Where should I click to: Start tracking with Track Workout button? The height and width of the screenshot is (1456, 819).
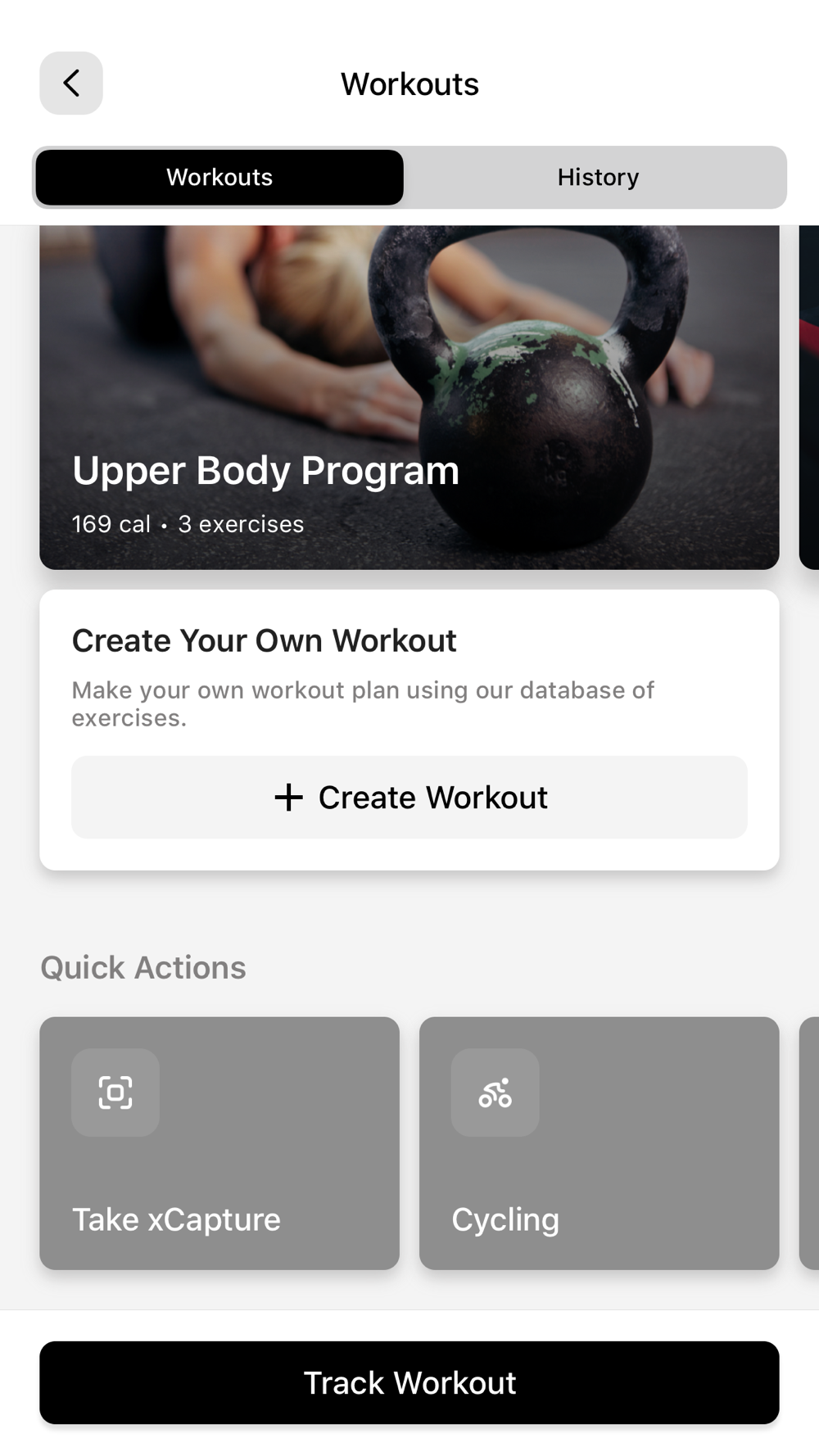pyautogui.click(x=409, y=1383)
